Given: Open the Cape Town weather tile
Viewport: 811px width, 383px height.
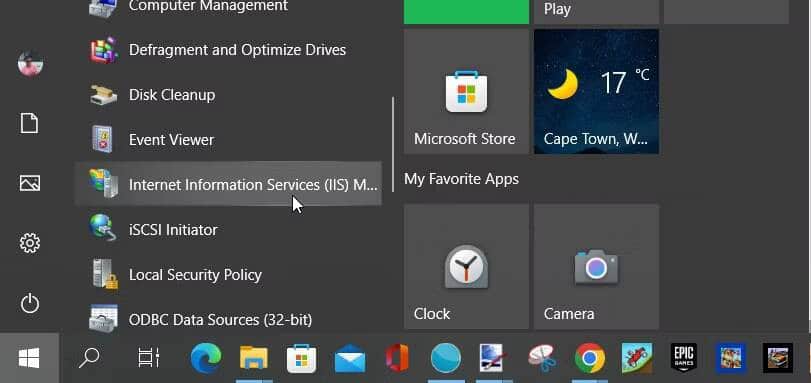Looking at the screenshot, I should (x=596, y=92).
